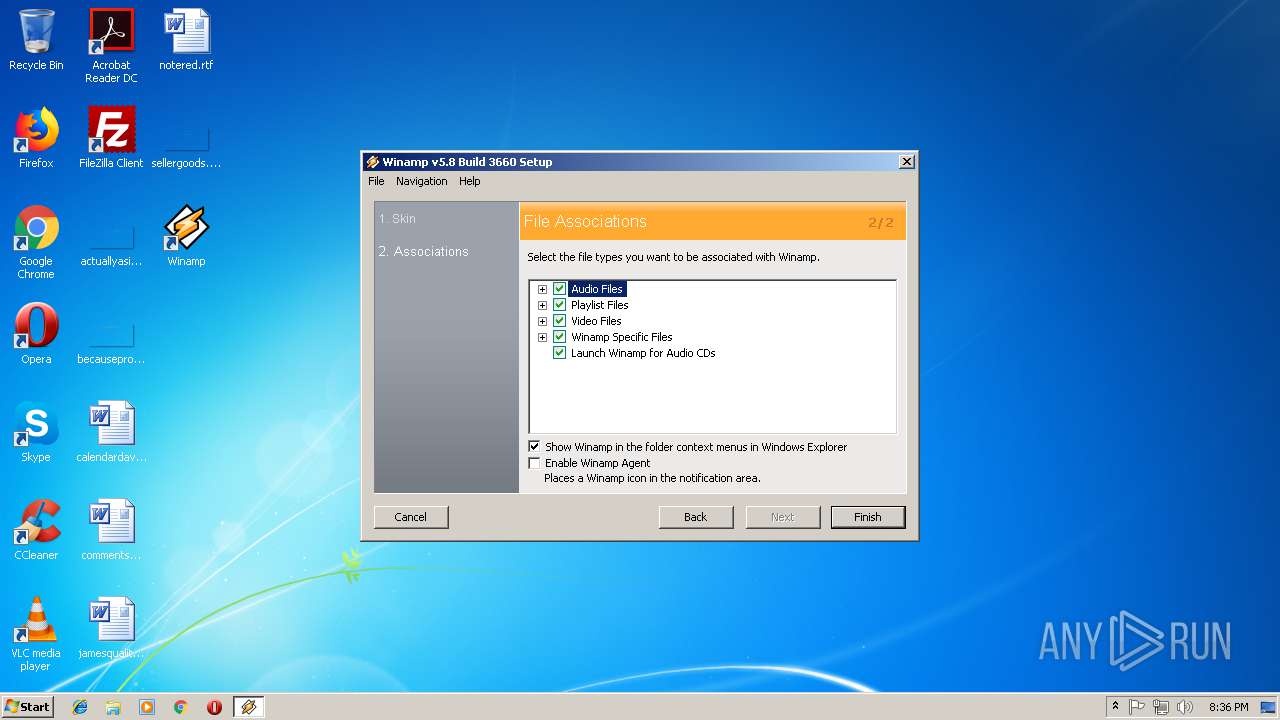Go to the 1. Skin step

(397, 219)
